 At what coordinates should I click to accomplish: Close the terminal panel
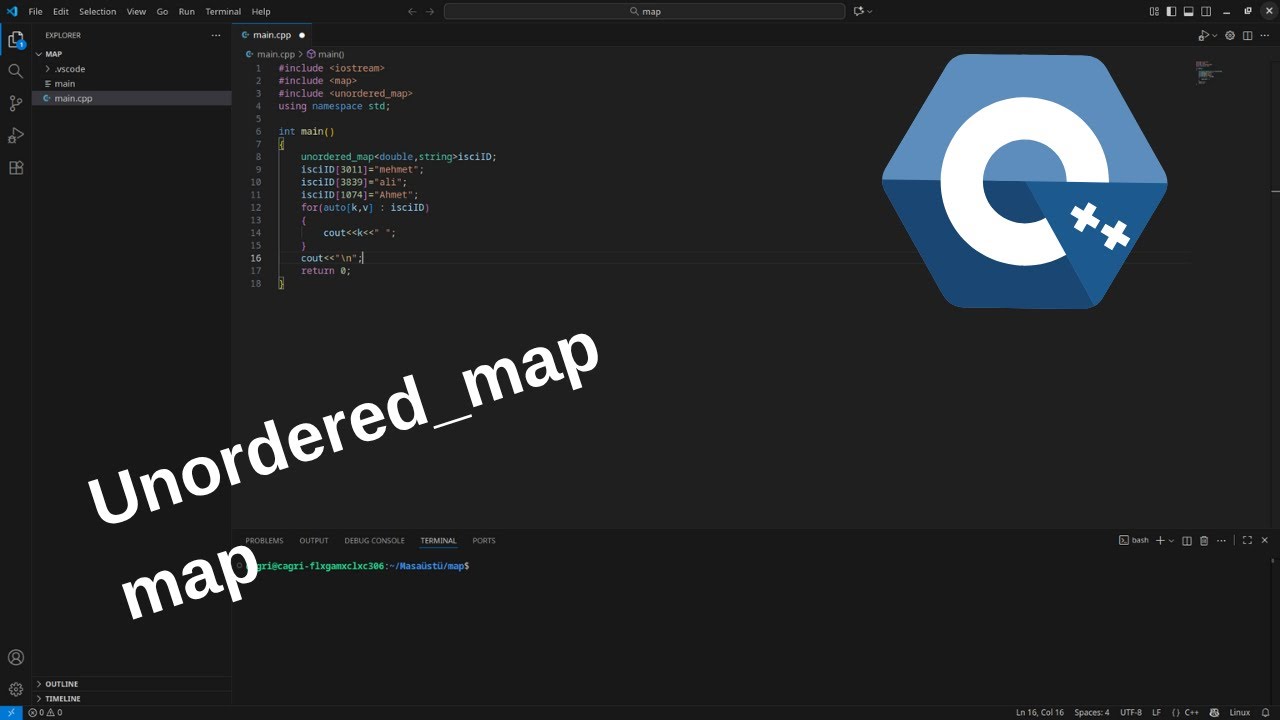(1265, 540)
